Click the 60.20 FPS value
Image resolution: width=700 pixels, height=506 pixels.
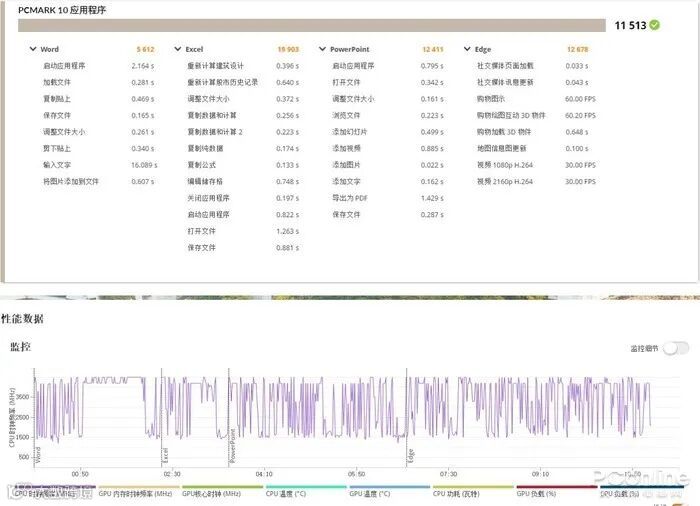[x=580, y=116]
